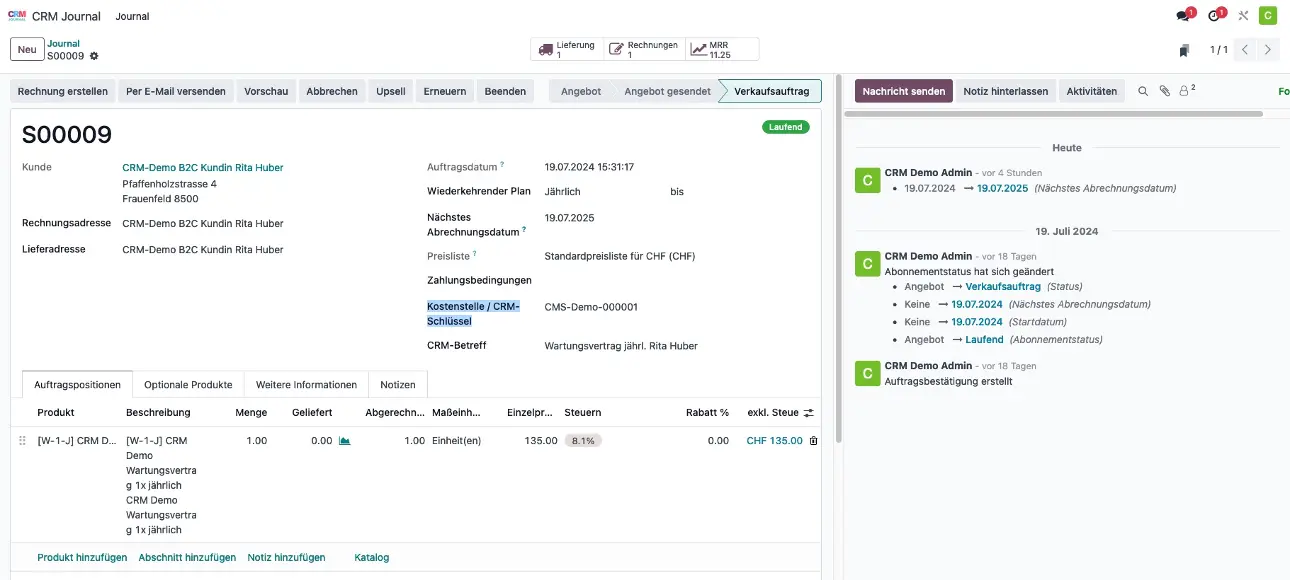Search messages using magnifier icon in chatter
1290x580 pixels.
point(1143,91)
